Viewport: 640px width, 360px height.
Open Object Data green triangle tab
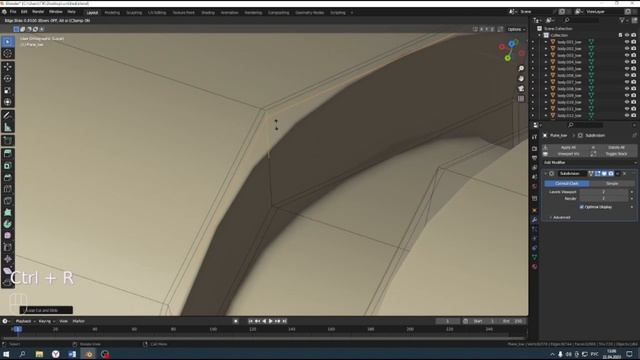coord(535,257)
